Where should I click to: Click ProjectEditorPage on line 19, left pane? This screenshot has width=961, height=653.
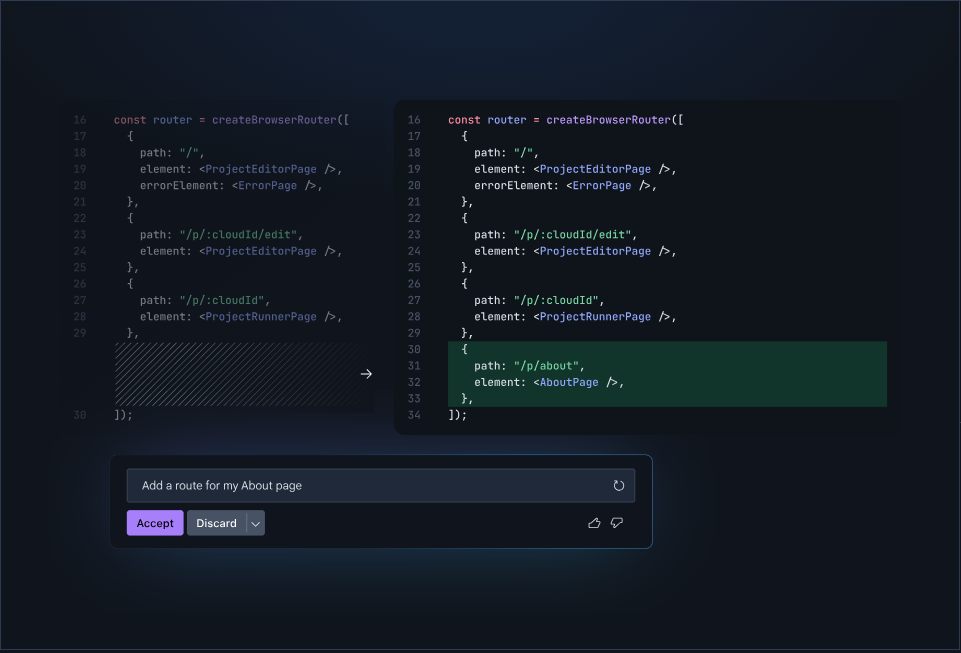[x=261, y=169]
